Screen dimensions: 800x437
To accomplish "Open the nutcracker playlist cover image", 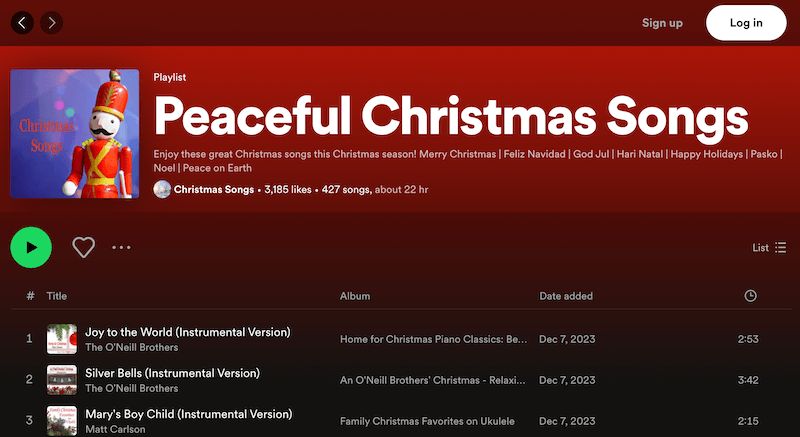I will [x=75, y=133].
